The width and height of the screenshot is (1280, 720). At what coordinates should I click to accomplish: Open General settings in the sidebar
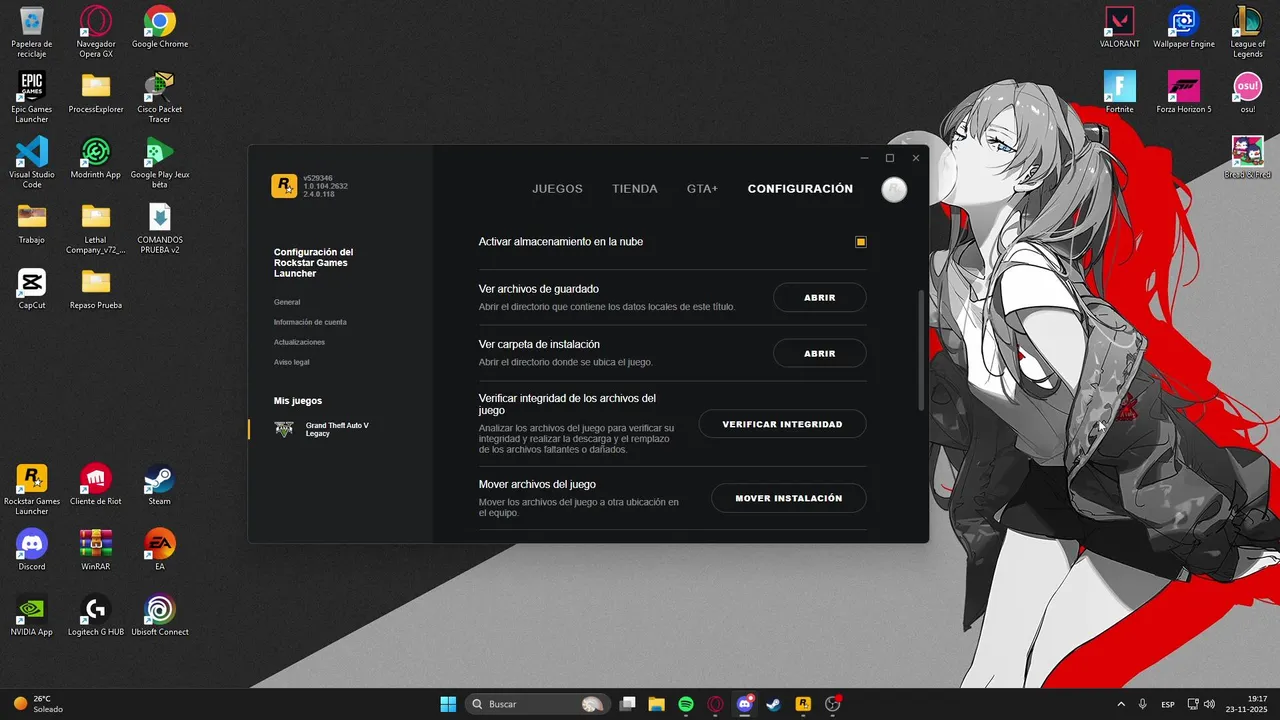tap(287, 302)
